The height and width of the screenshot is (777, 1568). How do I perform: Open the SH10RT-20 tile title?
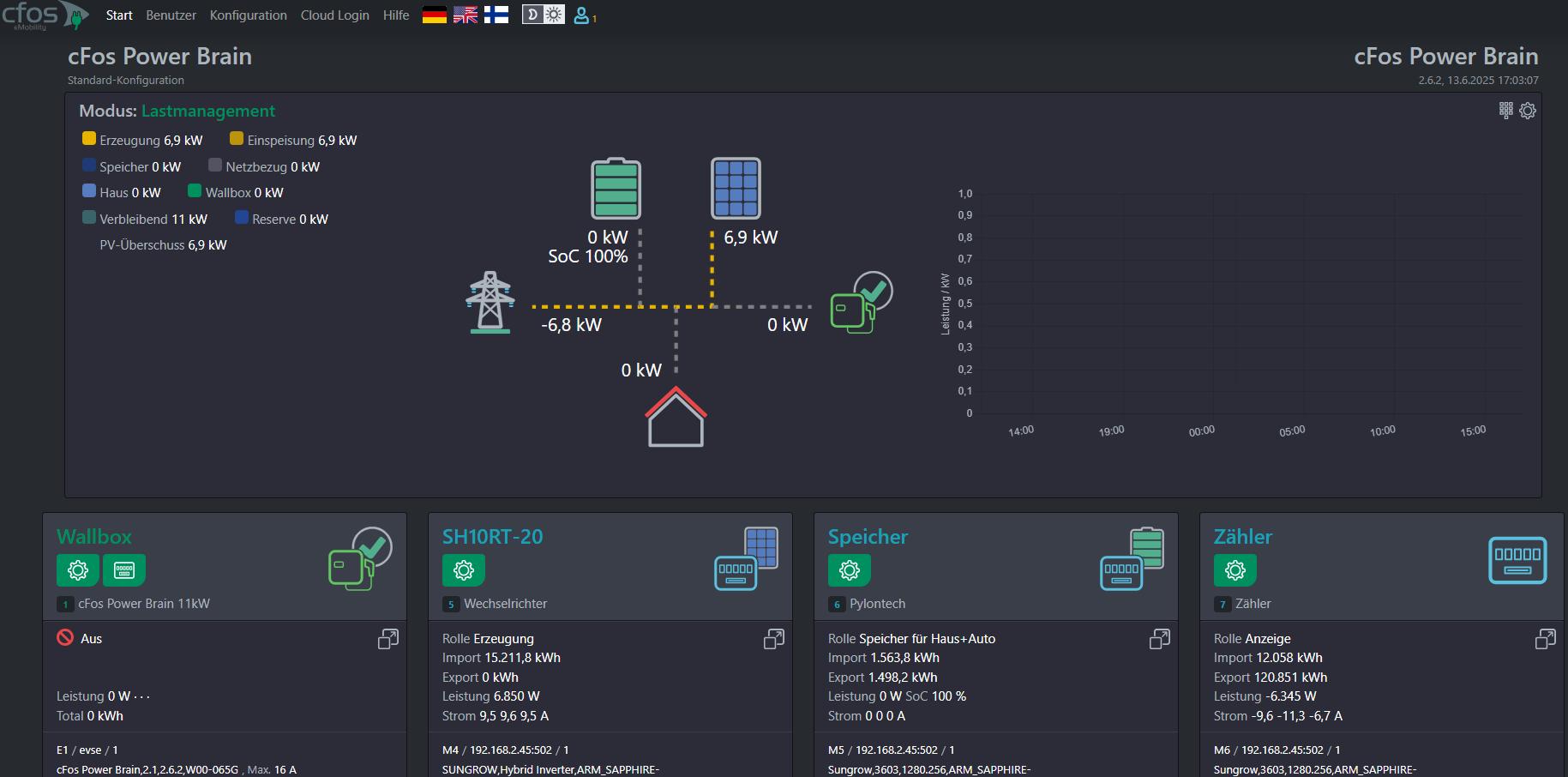click(x=493, y=537)
